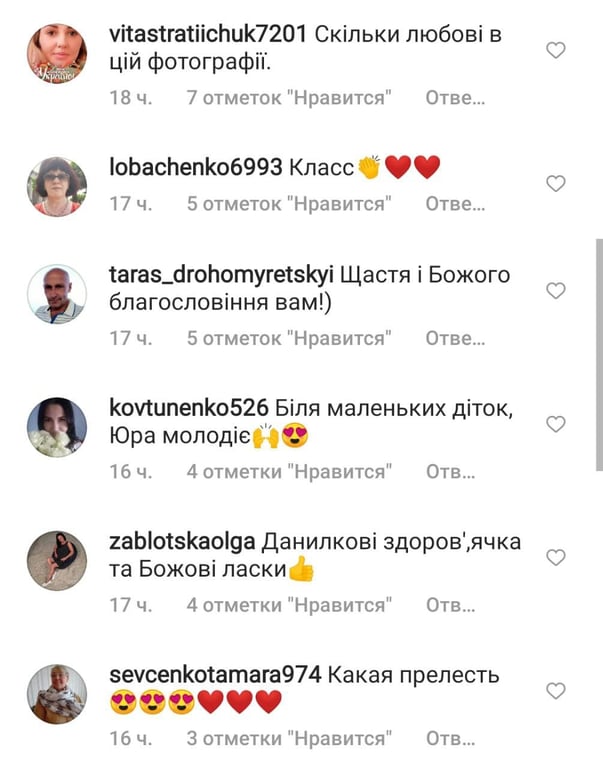Click the vertical scrollbar handle
Image resolution: width=603 pixels, height=768 pixels.
coord(599,355)
